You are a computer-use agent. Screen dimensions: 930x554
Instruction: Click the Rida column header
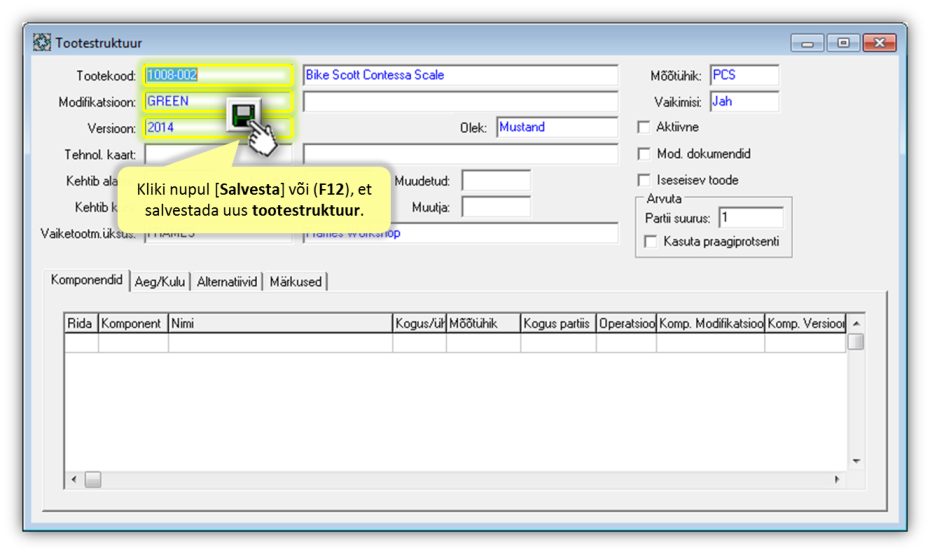click(x=81, y=323)
